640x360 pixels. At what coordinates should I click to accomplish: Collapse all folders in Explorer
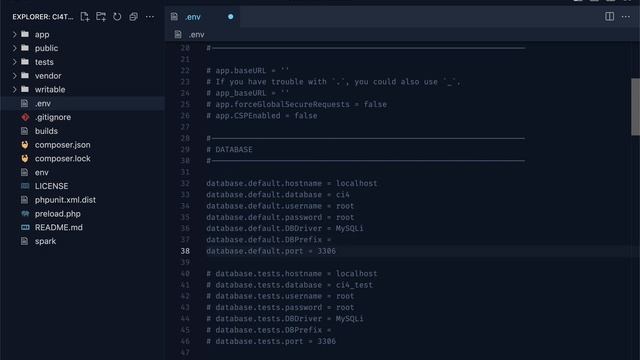click(x=133, y=17)
